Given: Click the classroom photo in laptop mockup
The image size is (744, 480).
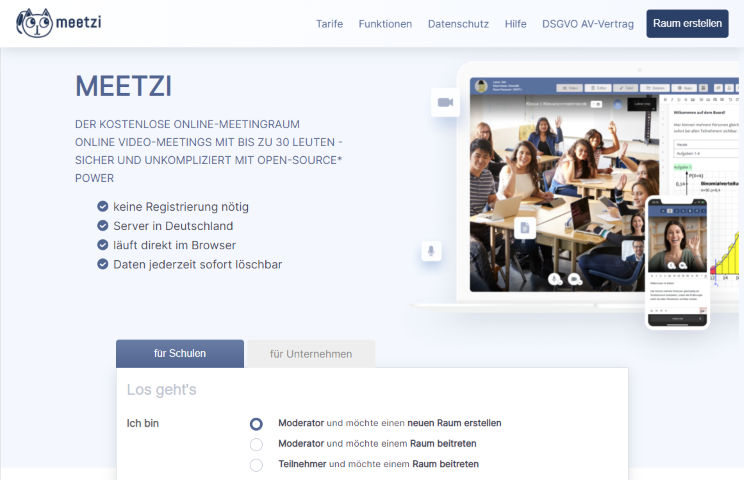Looking at the screenshot, I should [x=564, y=193].
